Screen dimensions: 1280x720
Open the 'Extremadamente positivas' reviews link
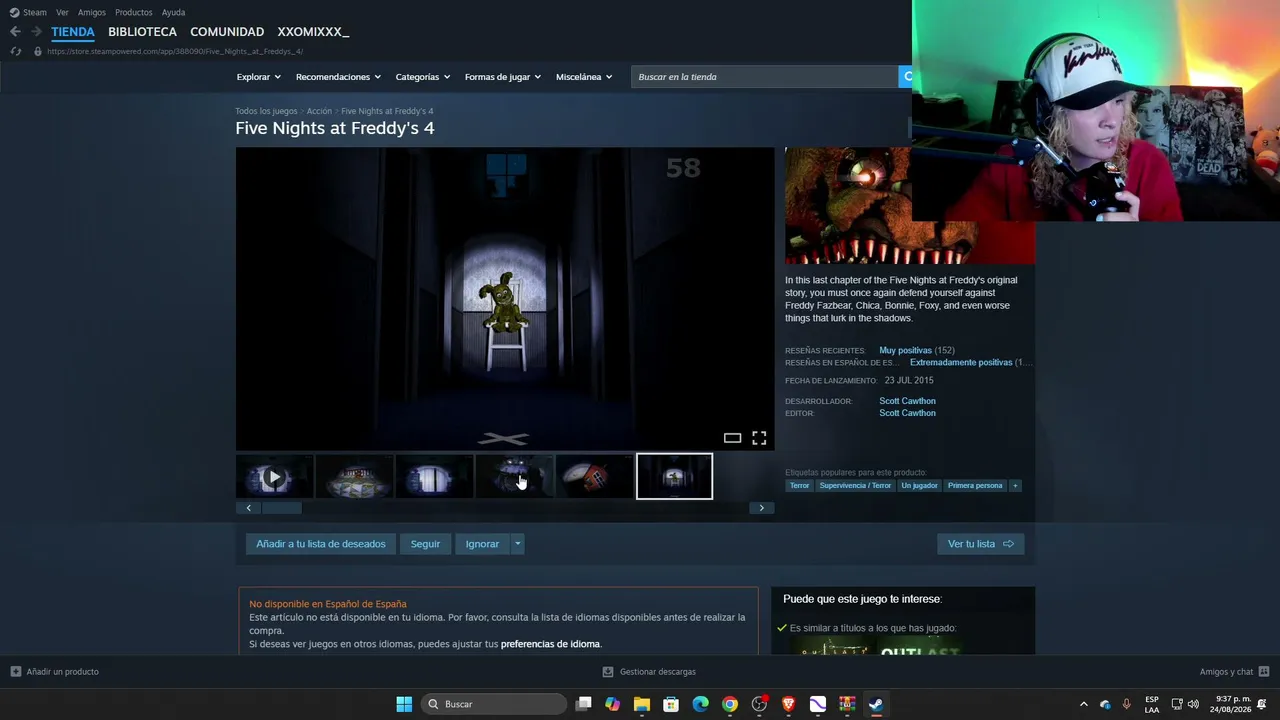[x=961, y=363]
